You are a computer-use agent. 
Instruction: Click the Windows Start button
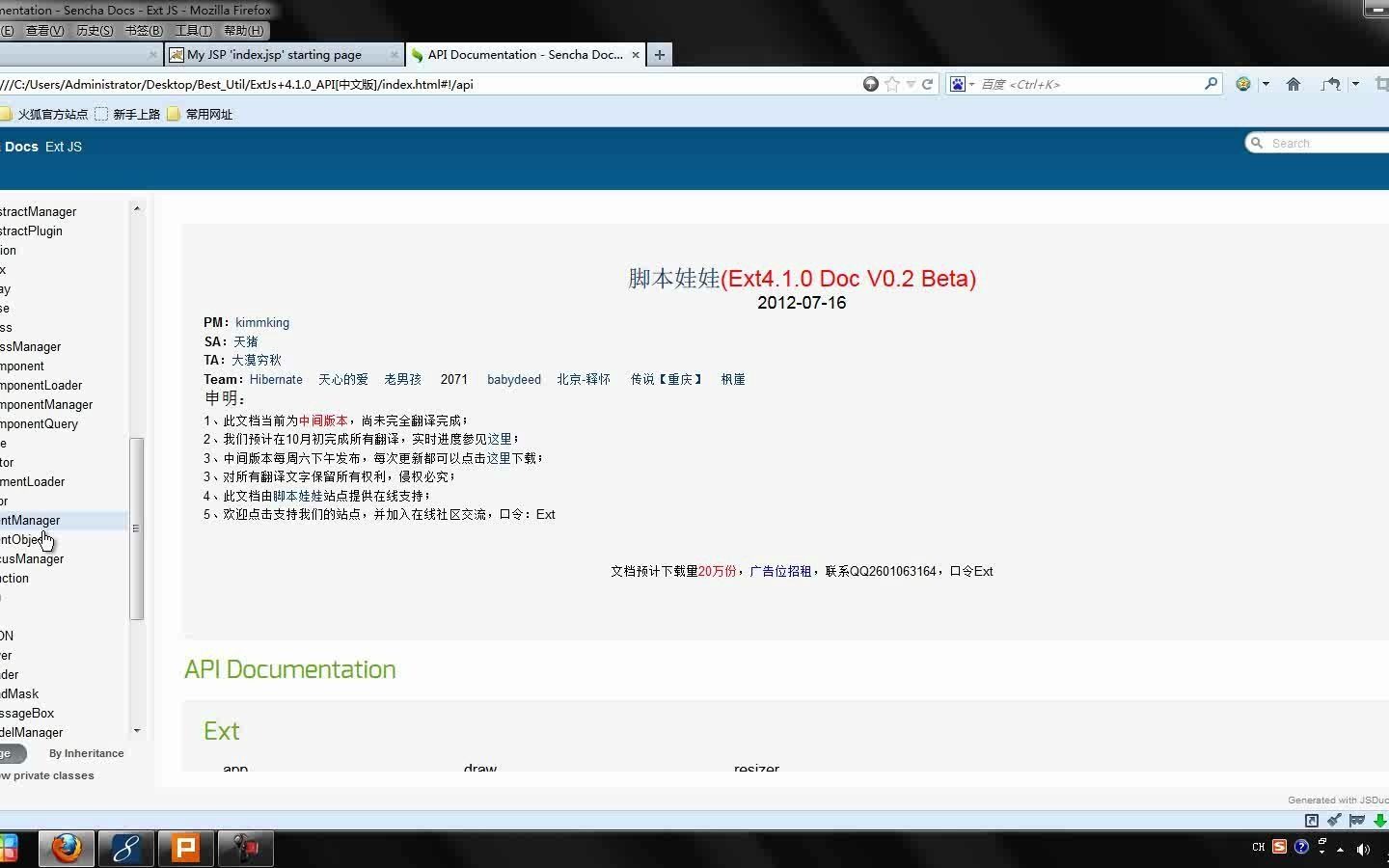click(x=9, y=849)
